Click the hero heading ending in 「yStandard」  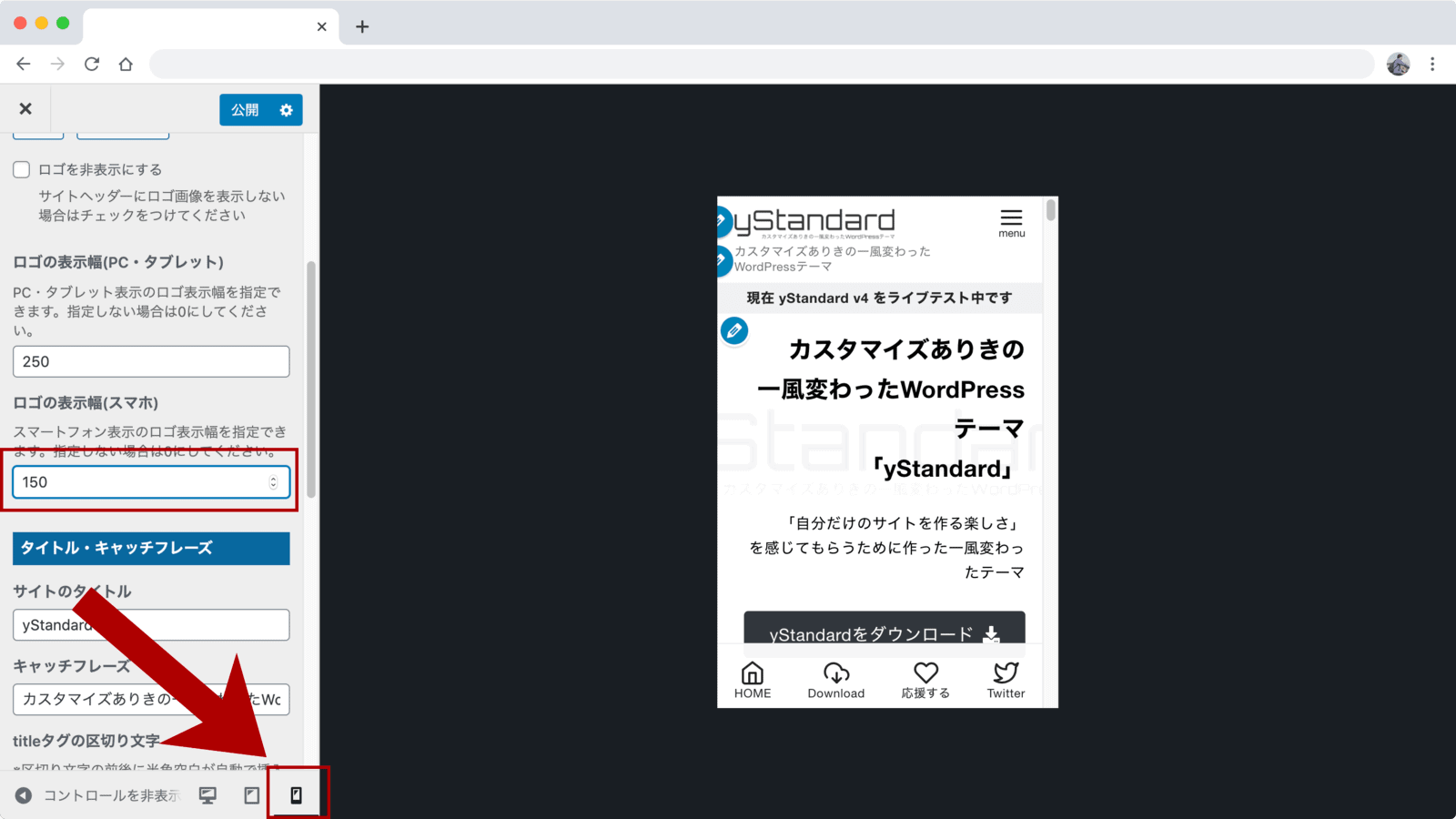(x=891, y=409)
